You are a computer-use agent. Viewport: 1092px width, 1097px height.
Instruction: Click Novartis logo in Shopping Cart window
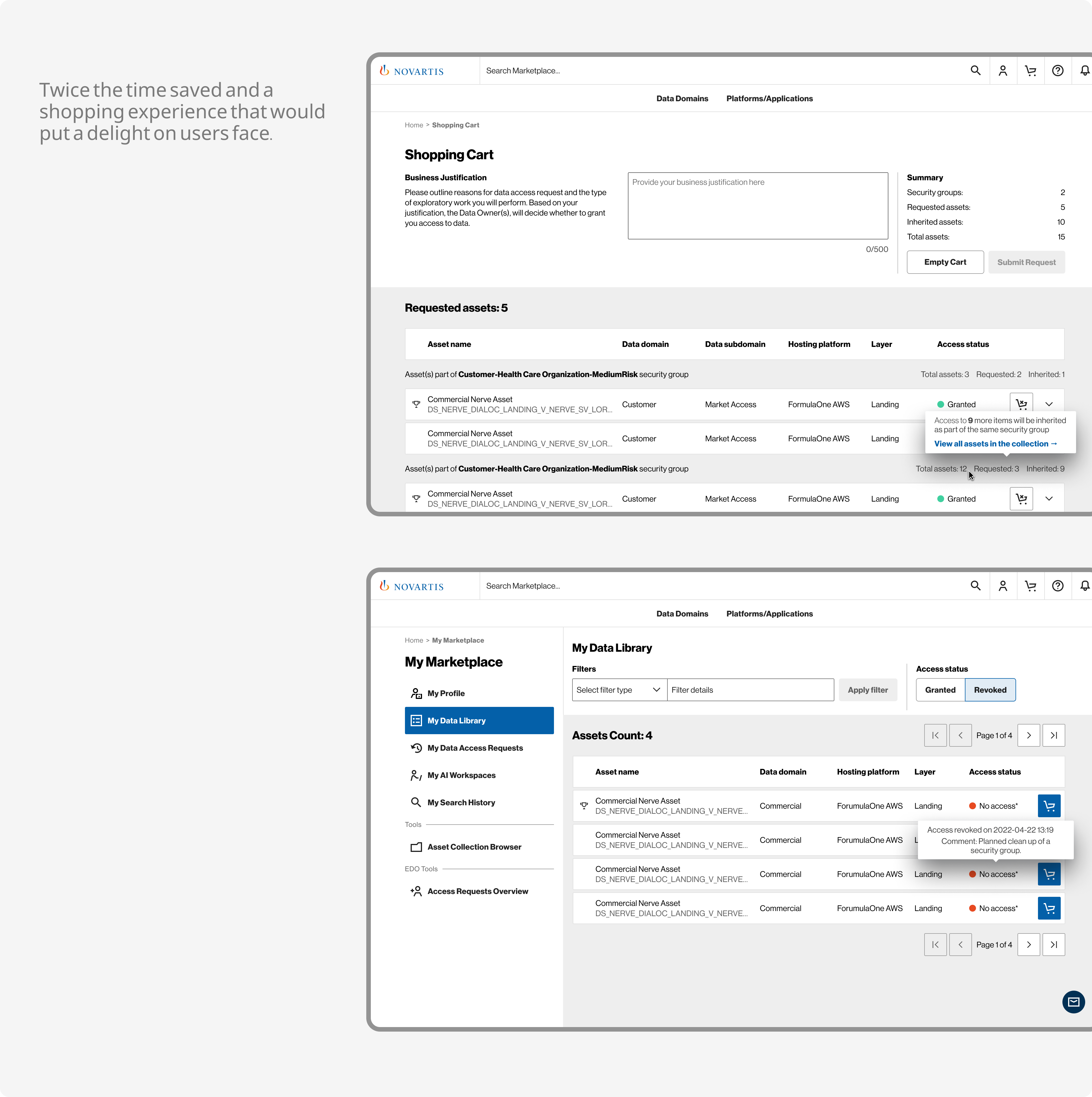(412, 71)
